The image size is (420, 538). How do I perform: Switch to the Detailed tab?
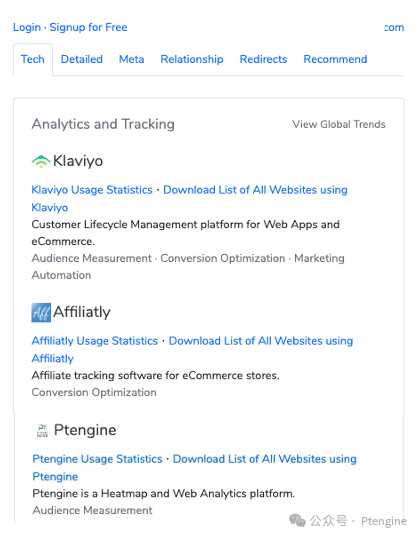[82, 59]
